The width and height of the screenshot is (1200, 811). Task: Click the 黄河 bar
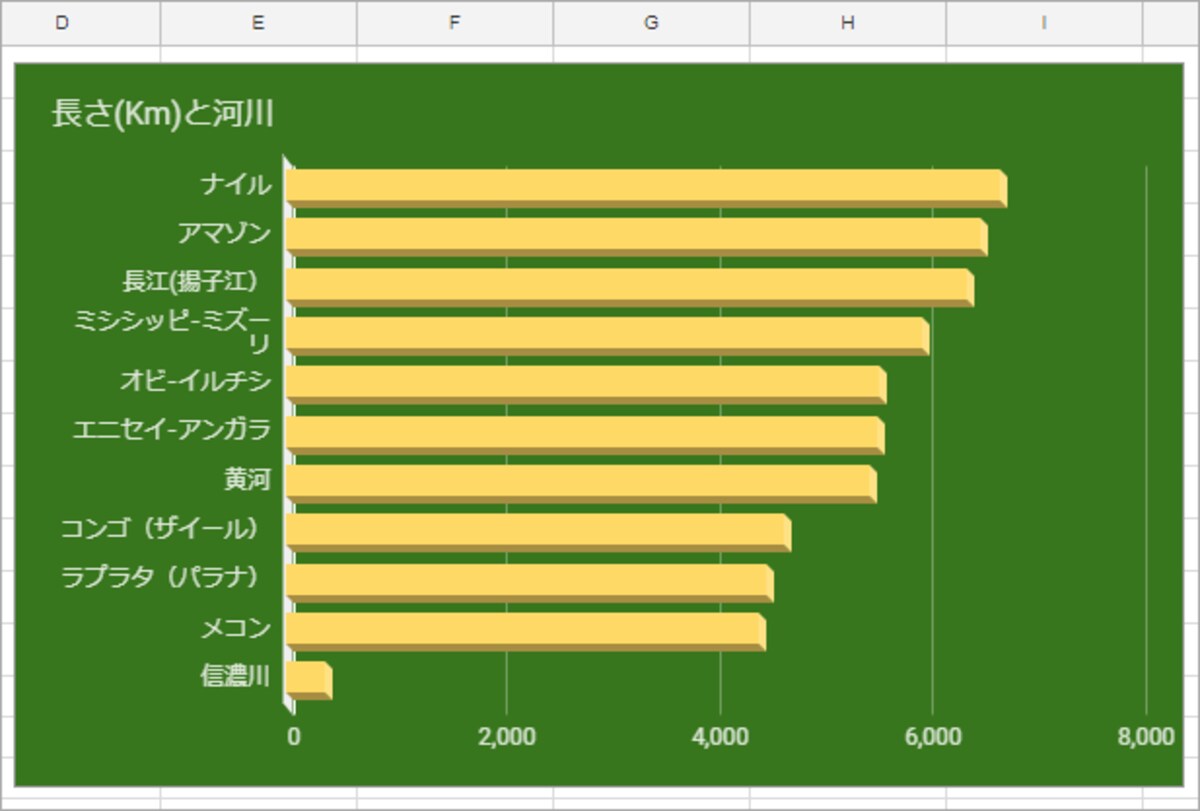click(x=581, y=484)
